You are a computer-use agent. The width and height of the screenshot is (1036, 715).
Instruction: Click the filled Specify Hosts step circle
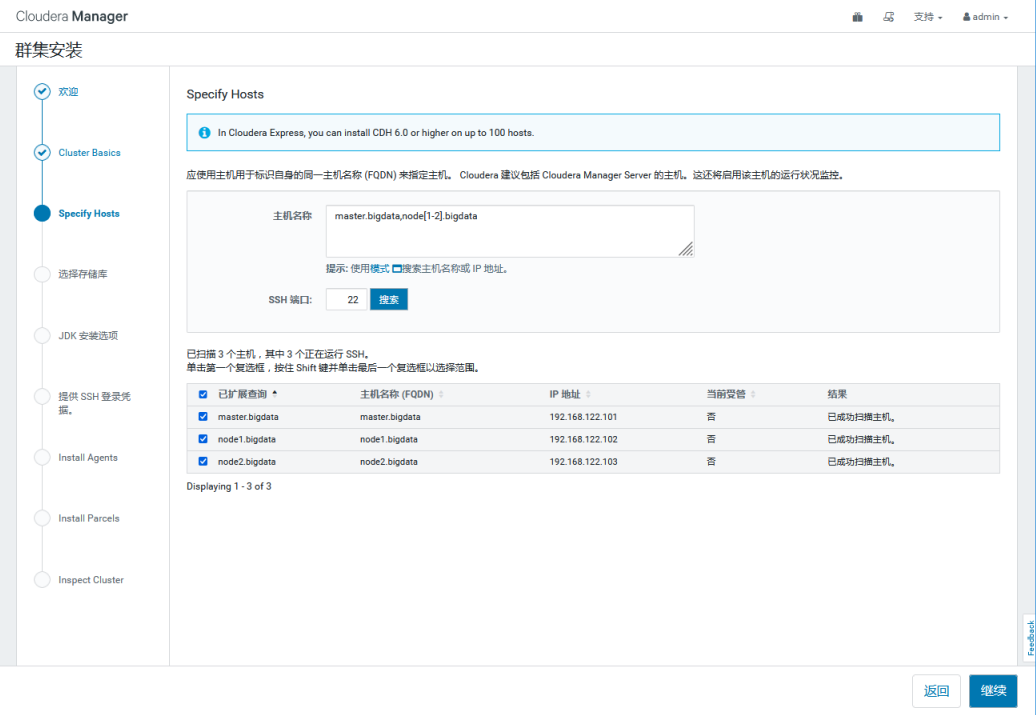42,213
